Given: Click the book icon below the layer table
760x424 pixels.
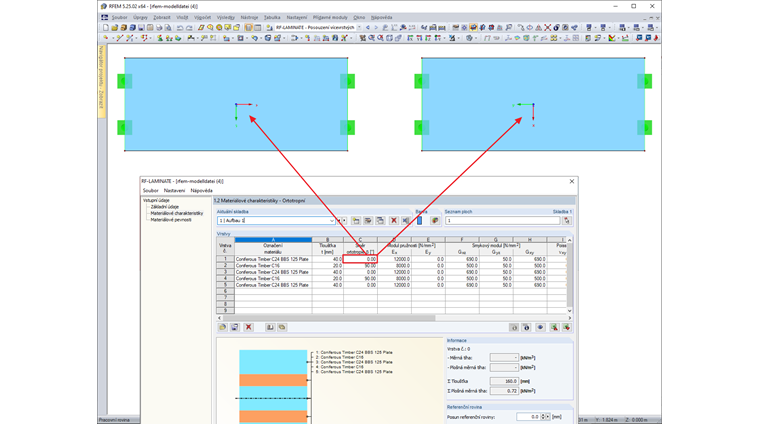Looking at the screenshot, I should coord(270,328).
